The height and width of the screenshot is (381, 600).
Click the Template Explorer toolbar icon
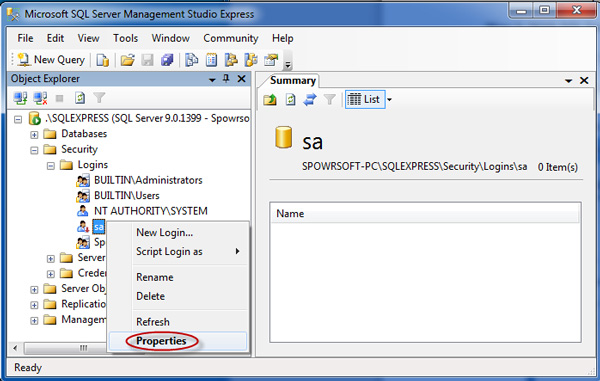251,60
